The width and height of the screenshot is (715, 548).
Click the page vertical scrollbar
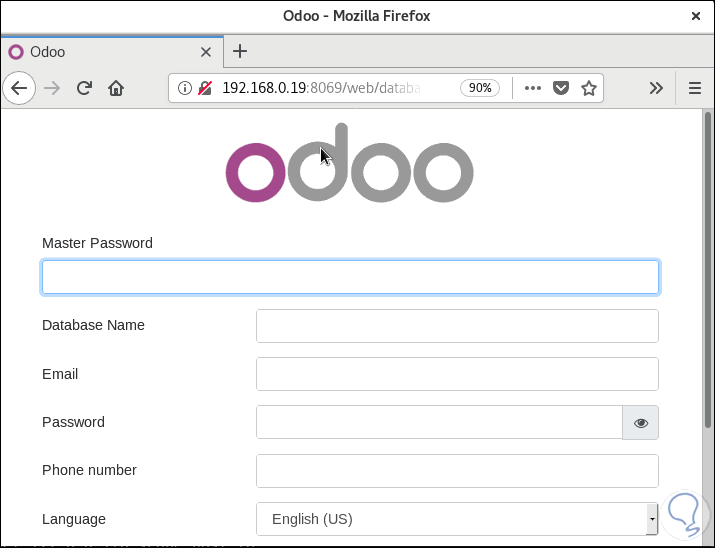708,270
